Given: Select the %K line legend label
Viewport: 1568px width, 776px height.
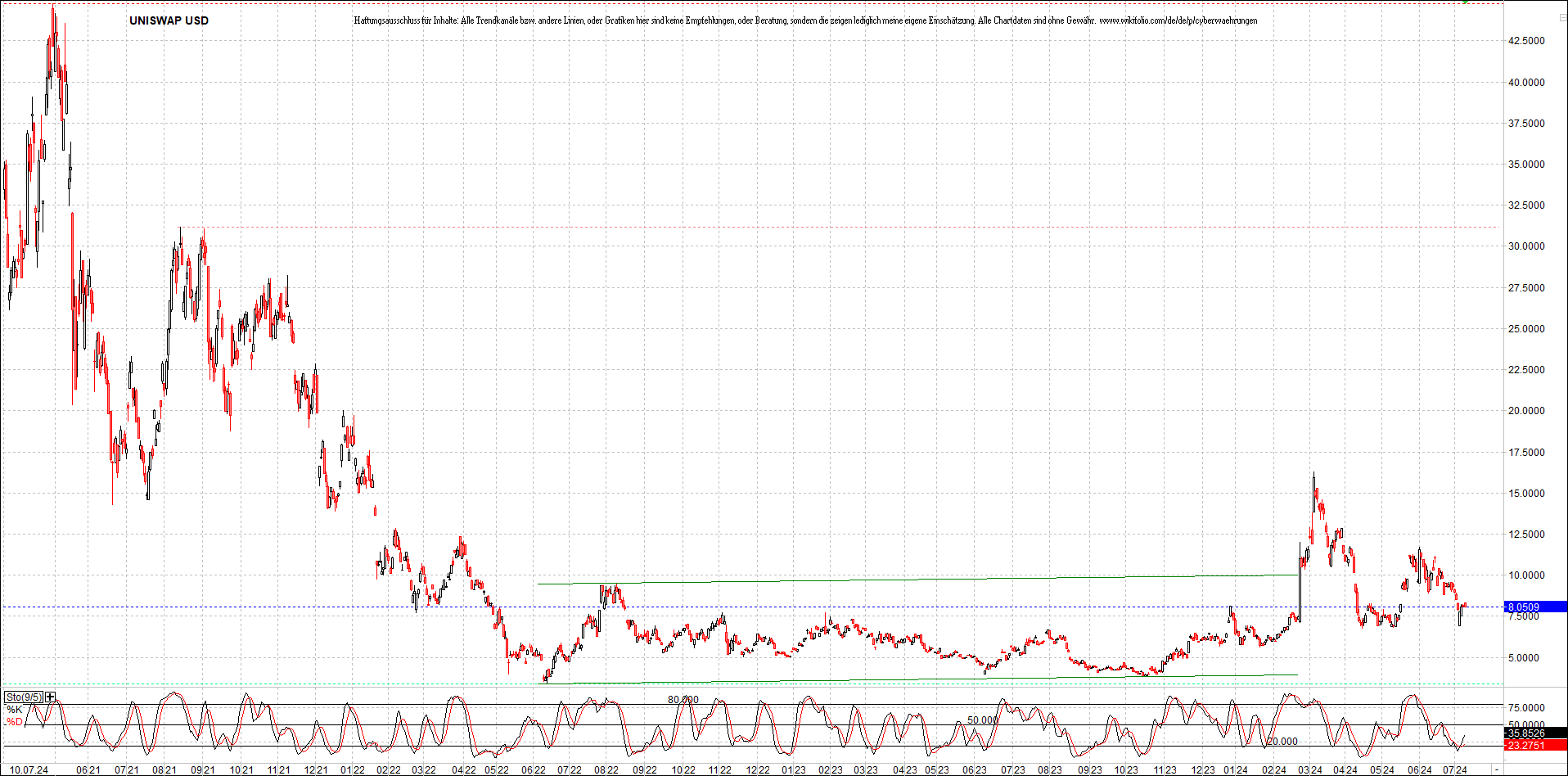Looking at the screenshot, I should tap(15, 710).
